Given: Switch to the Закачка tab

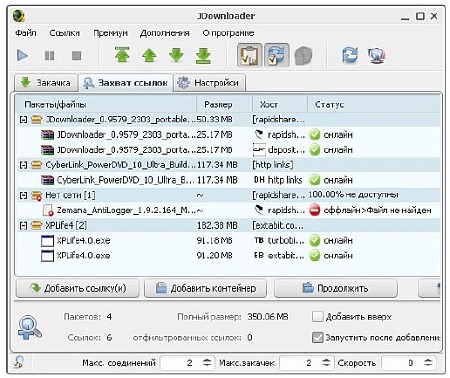Looking at the screenshot, I should (46, 83).
